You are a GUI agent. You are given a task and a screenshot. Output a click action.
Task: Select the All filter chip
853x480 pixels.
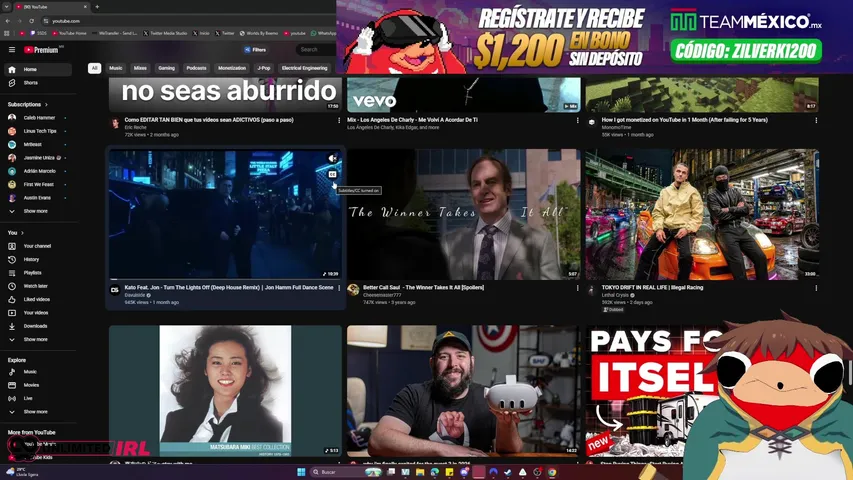tap(95, 68)
